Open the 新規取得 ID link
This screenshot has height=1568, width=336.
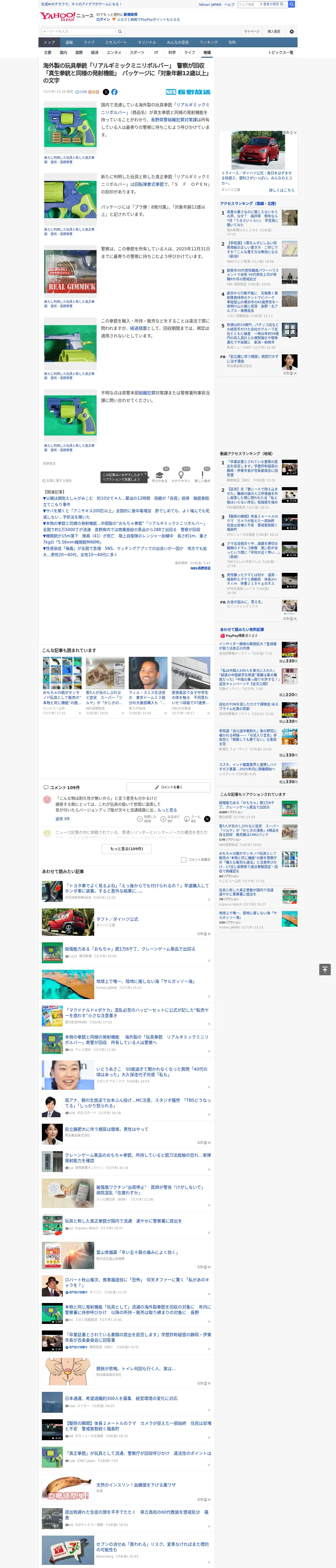(x=131, y=15)
